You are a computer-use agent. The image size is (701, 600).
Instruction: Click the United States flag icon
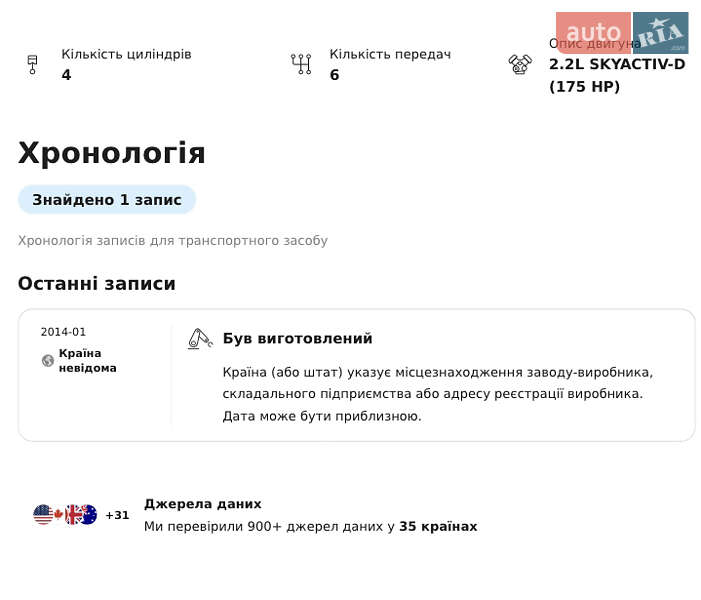click(x=43, y=515)
